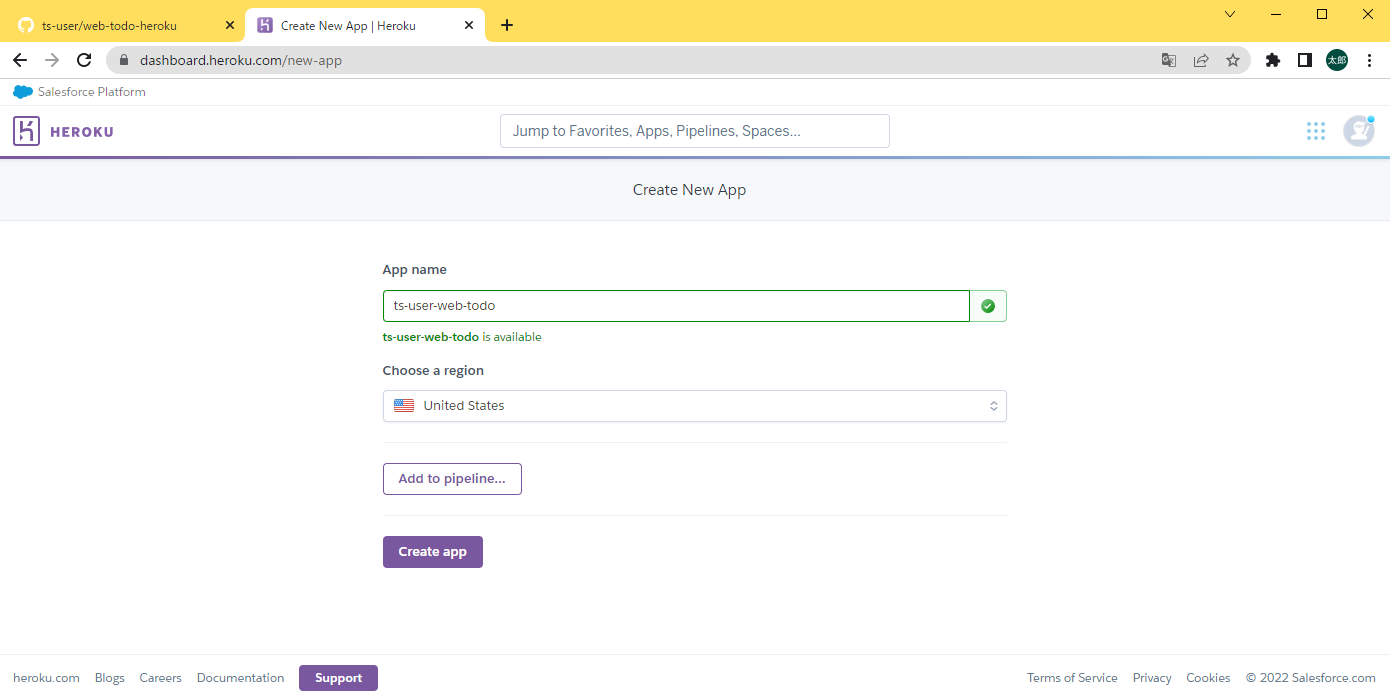1390x700 pixels.
Task: Close the Create New App Heroku tab
Action: point(469,25)
